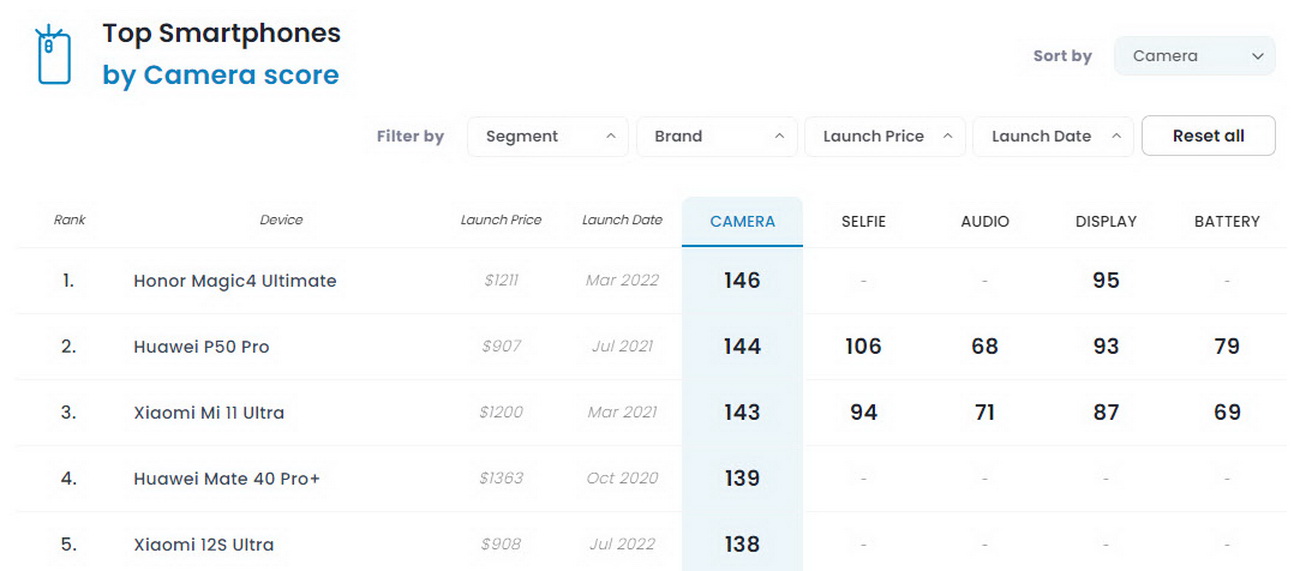Screen dimensions: 1300x571
Task: Open the Launch Price filter
Action: (x=885, y=136)
